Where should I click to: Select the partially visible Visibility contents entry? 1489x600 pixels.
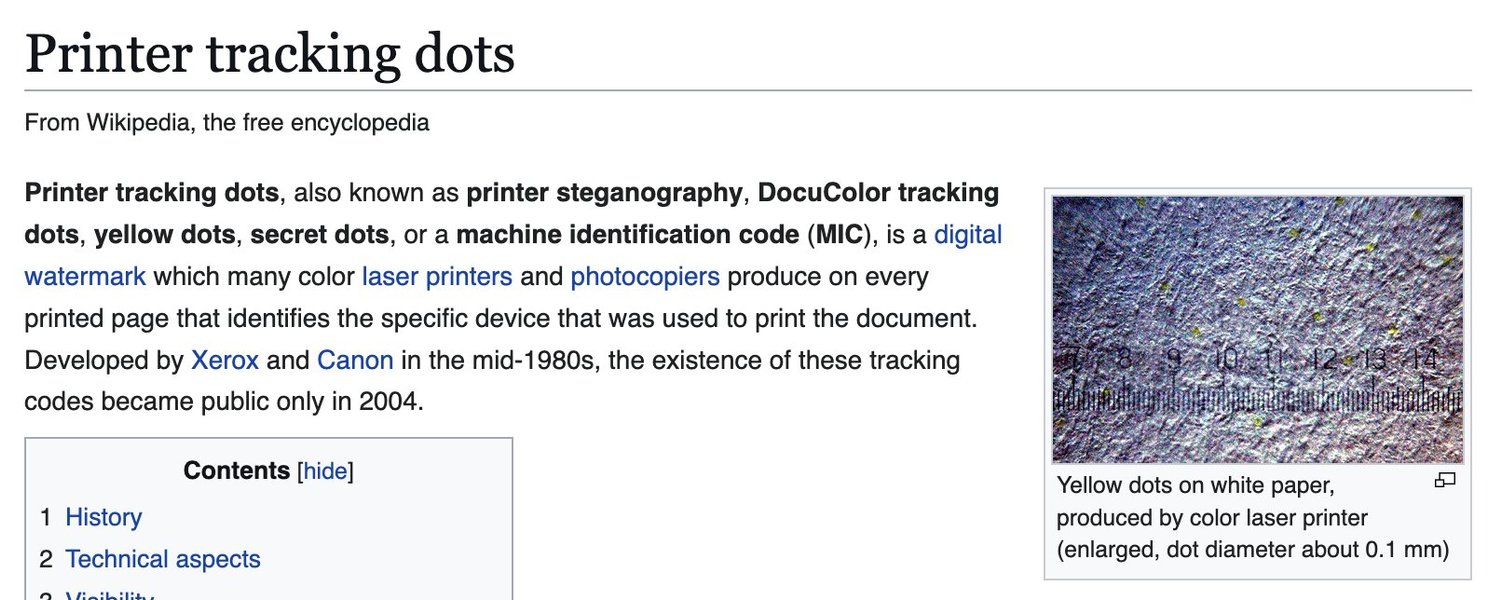click(109, 596)
